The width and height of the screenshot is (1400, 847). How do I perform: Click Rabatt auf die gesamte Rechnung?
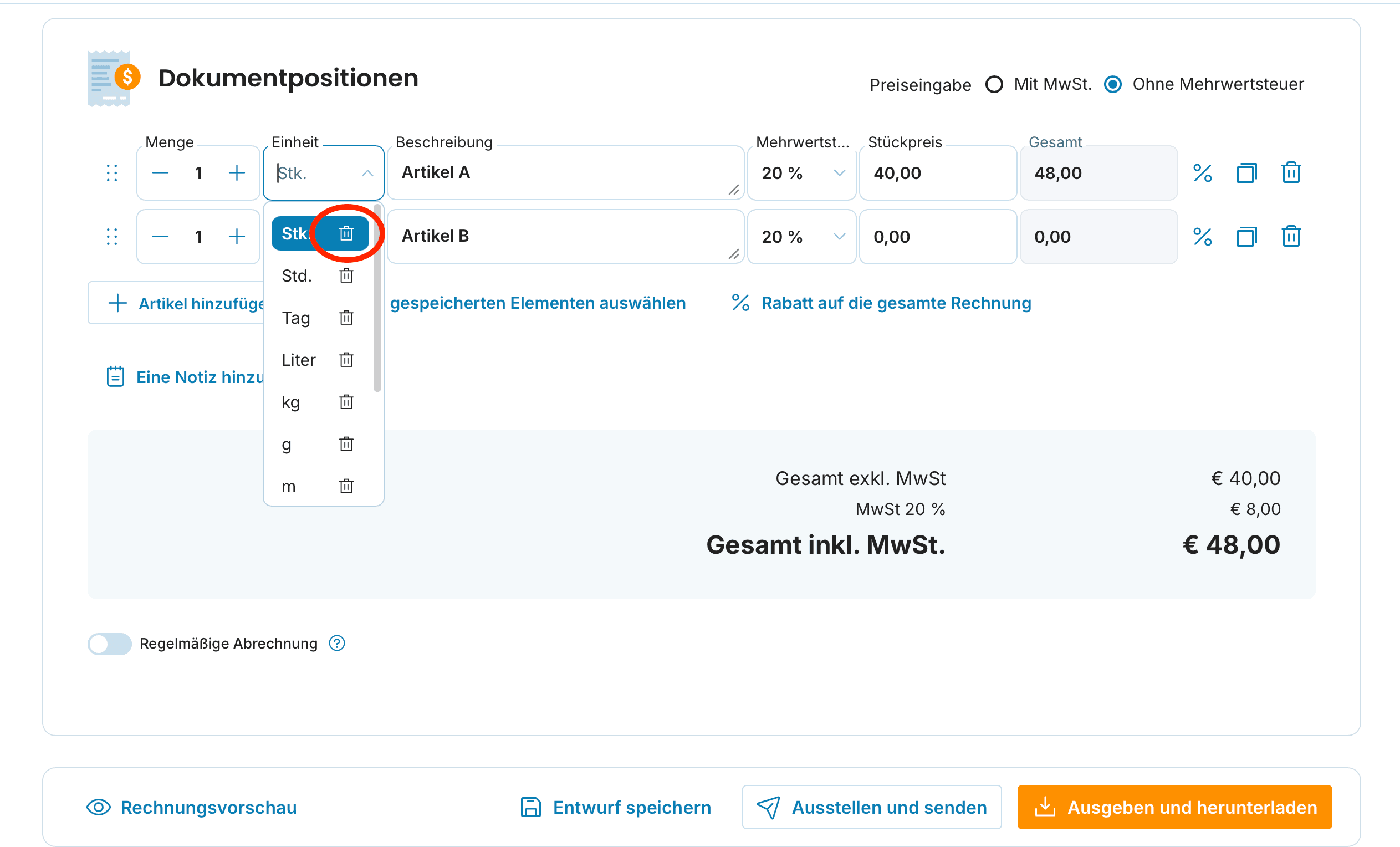881,303
